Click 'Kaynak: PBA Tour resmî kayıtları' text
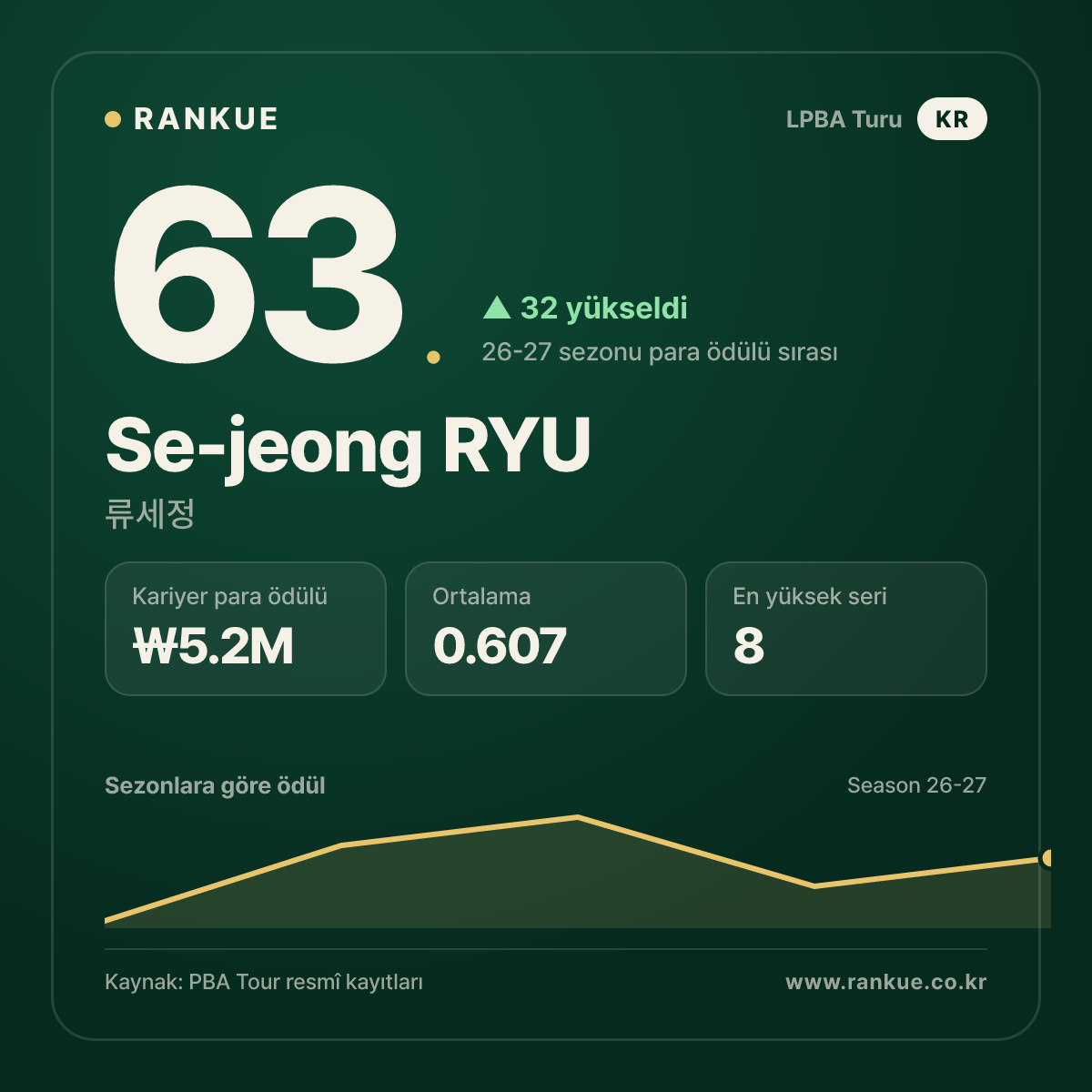The image size is (1092, 1092). point(264,983)
